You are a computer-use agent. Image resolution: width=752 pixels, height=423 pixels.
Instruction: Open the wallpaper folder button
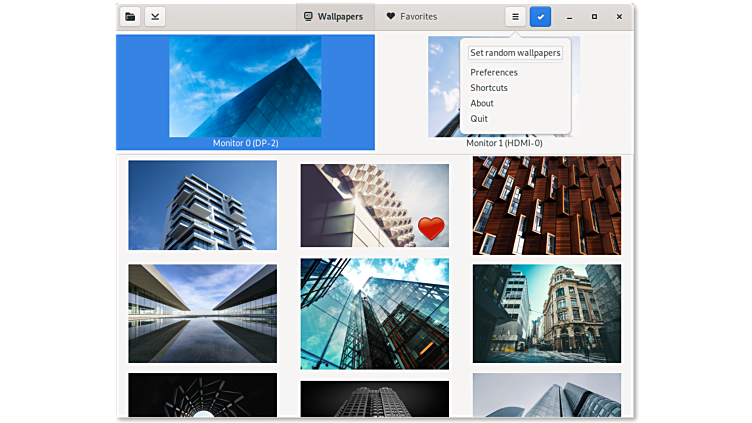130,16
